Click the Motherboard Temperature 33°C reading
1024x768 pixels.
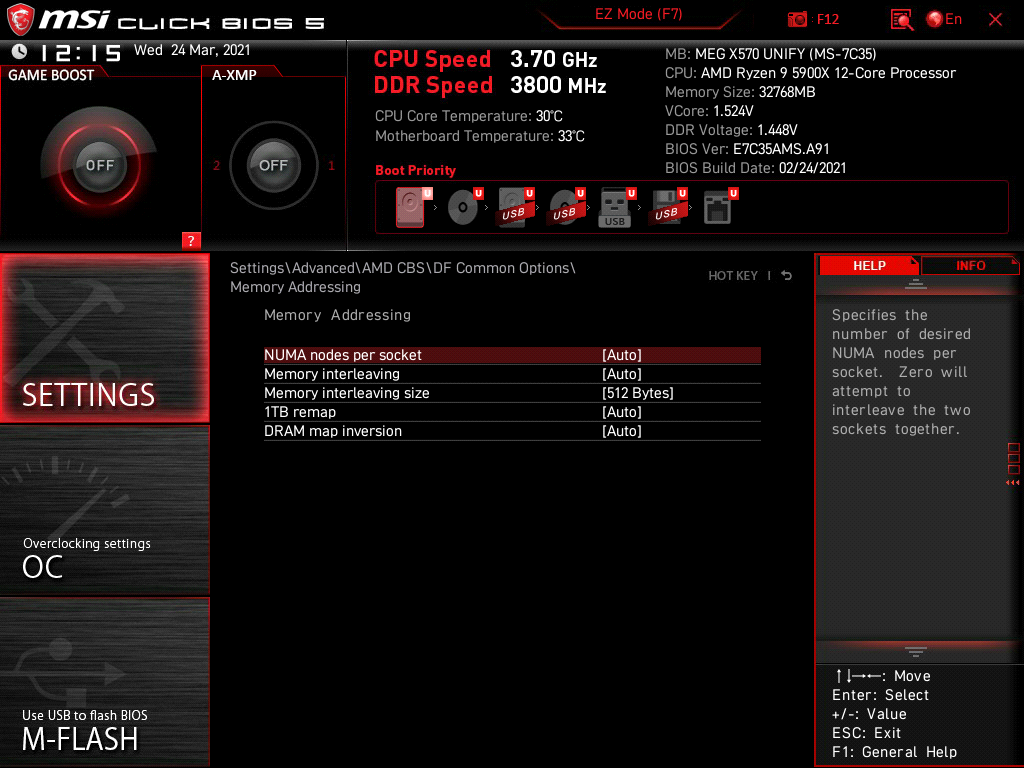(480, 136)
